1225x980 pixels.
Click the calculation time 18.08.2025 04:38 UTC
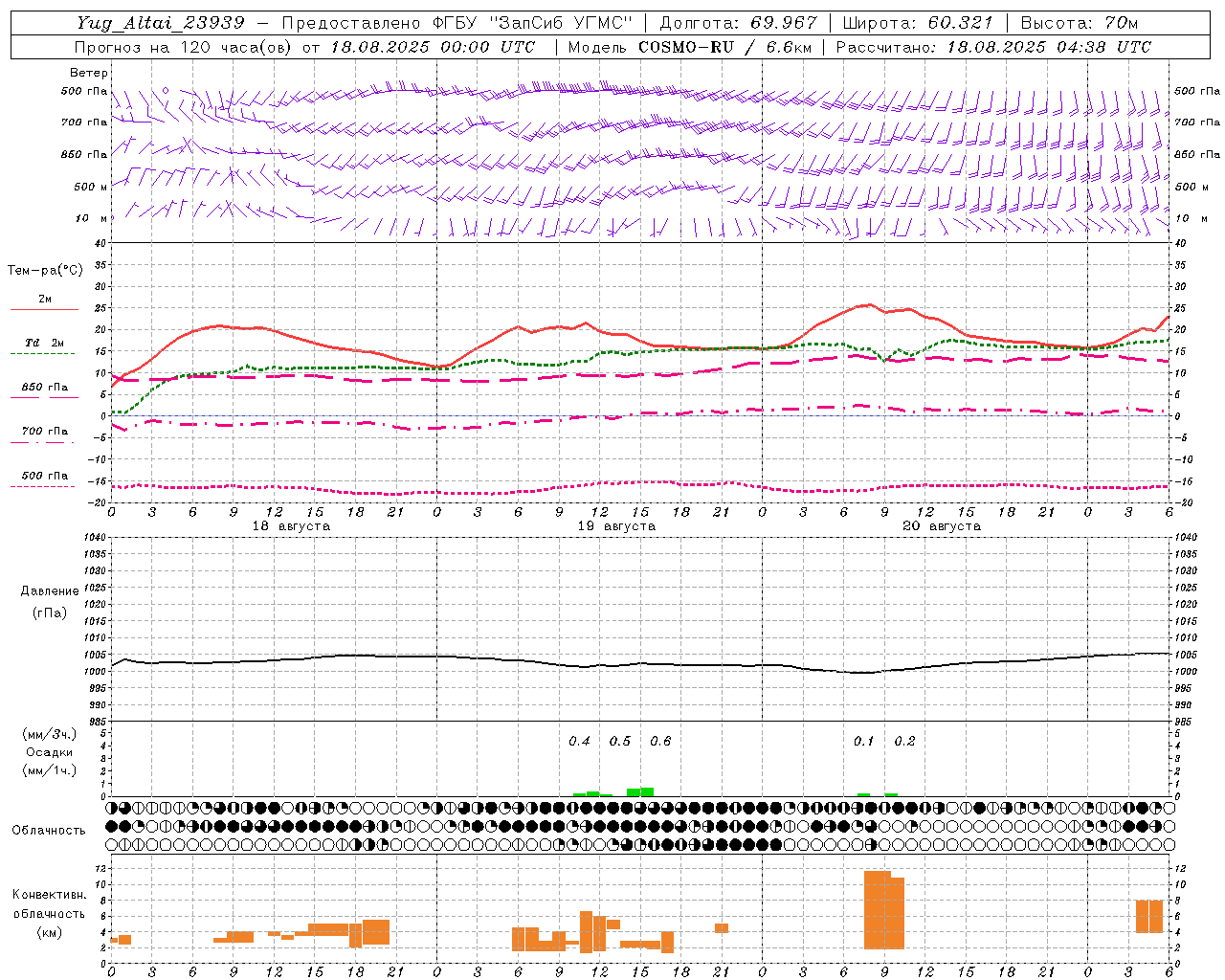click(1049, 47)
